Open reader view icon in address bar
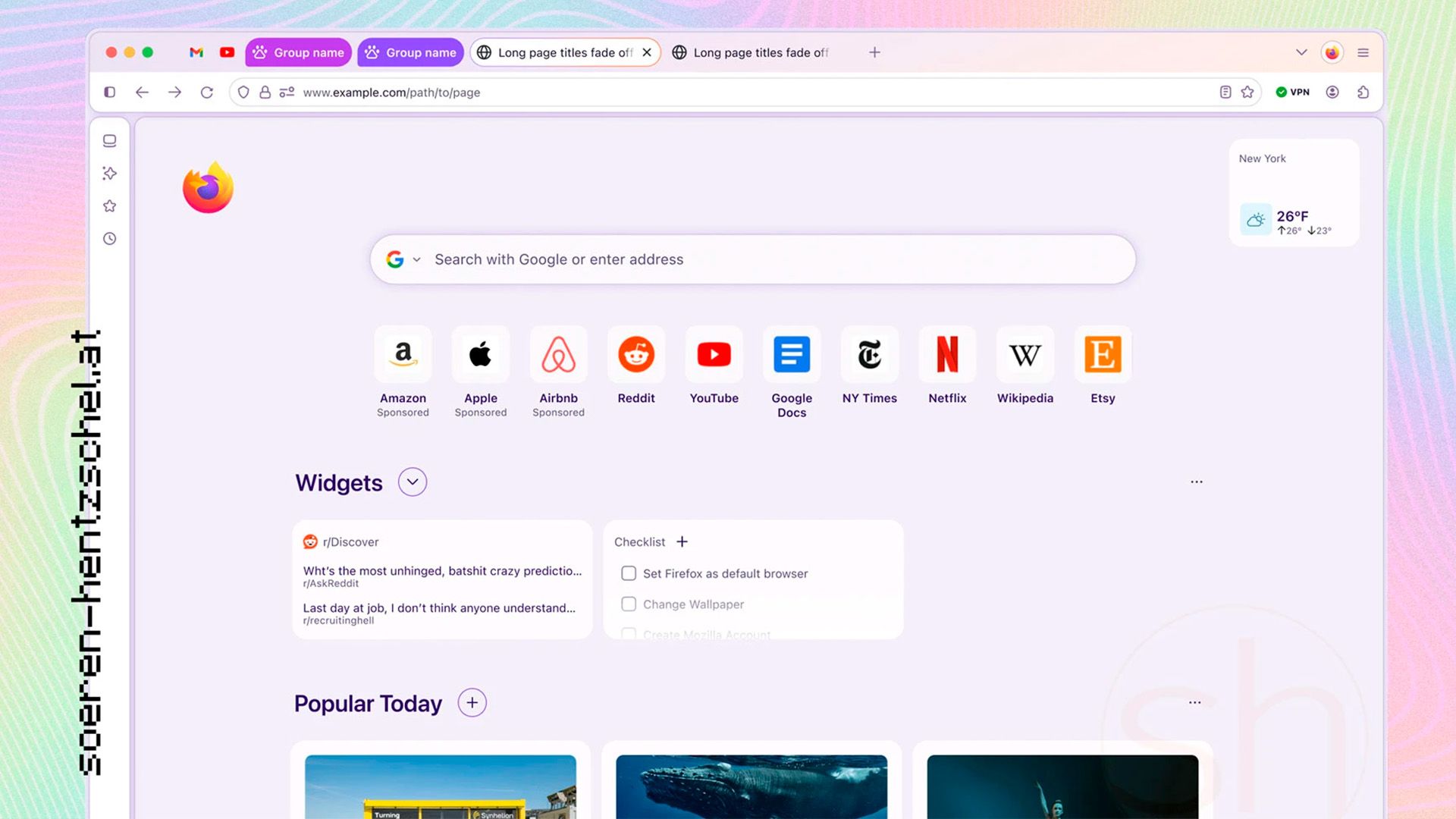 1225,93
